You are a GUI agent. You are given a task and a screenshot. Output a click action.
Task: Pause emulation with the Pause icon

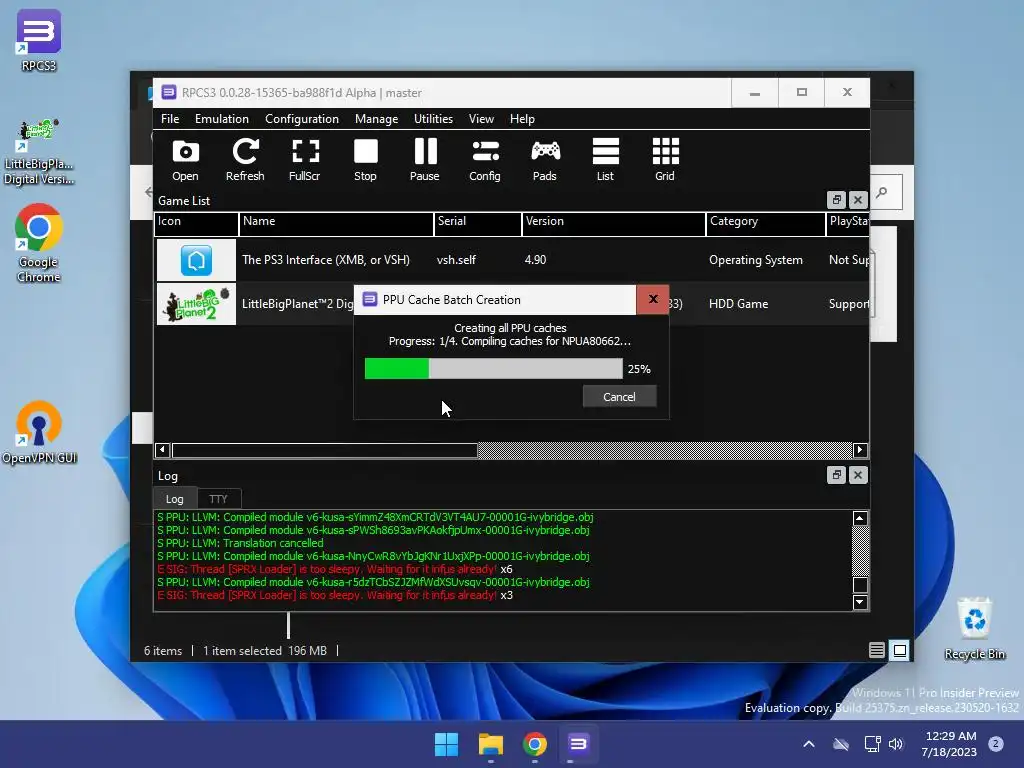point(425,160)
